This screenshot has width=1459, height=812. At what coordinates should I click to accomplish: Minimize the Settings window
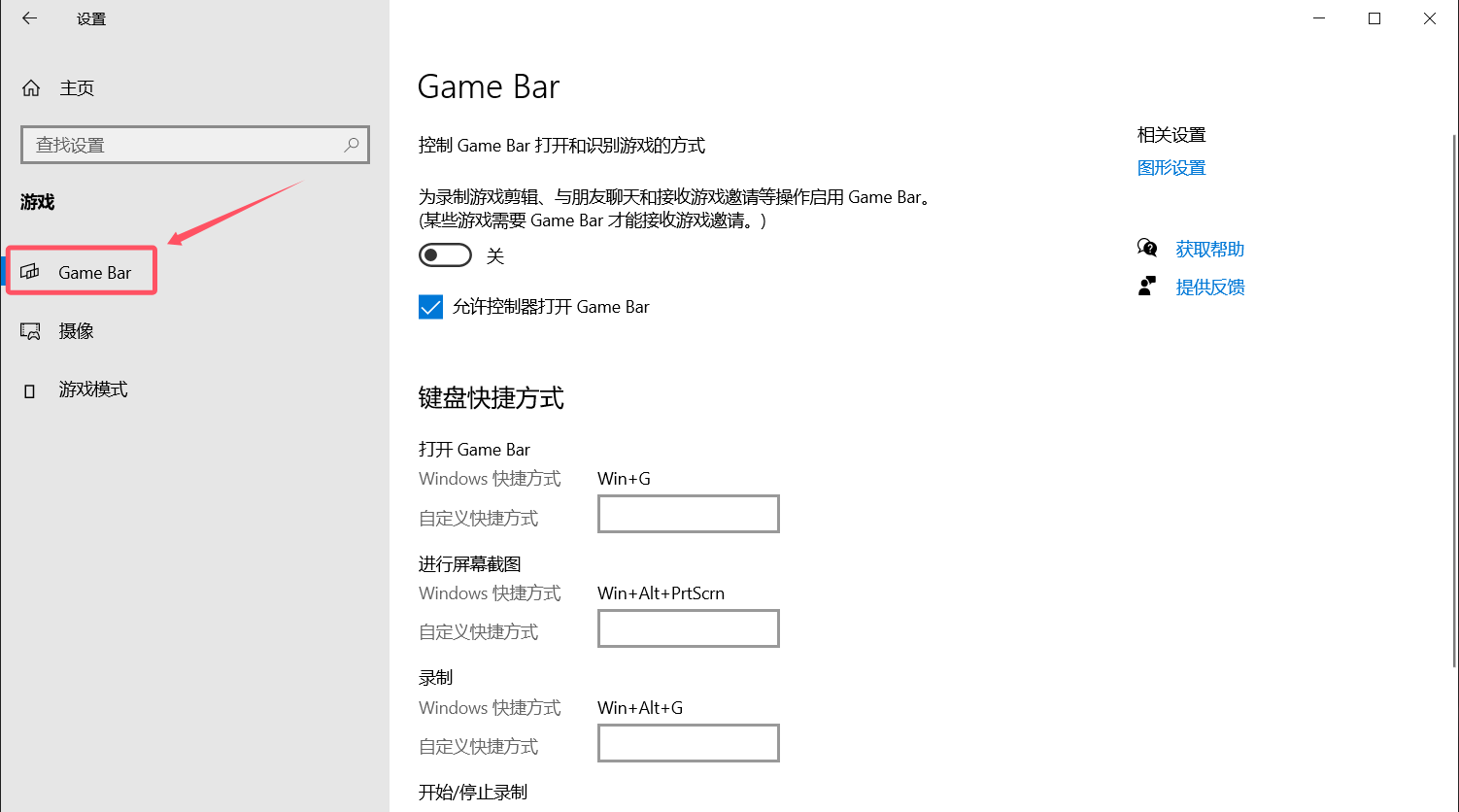tap(1319, 18)
